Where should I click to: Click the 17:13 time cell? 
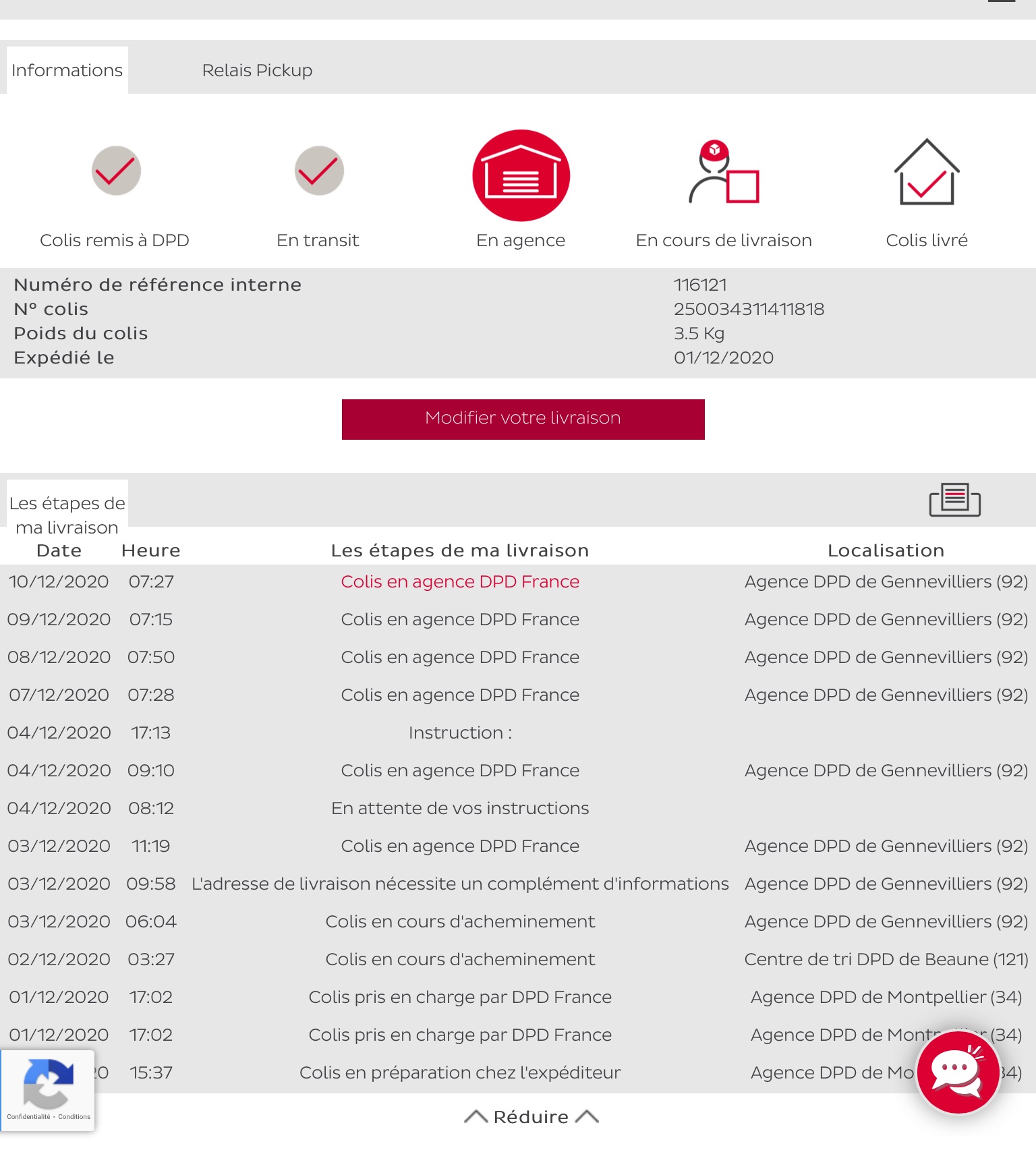click(151, 732)
